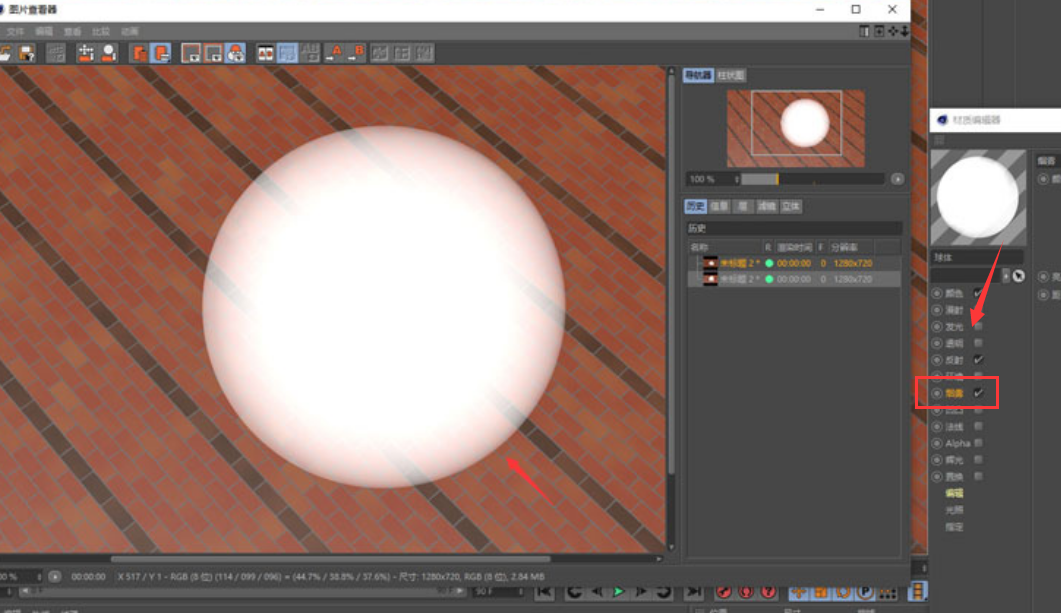Open the 文件 (File) menu
The width and height of the screenshot is (1061, 613).
(x=15, y=32)
